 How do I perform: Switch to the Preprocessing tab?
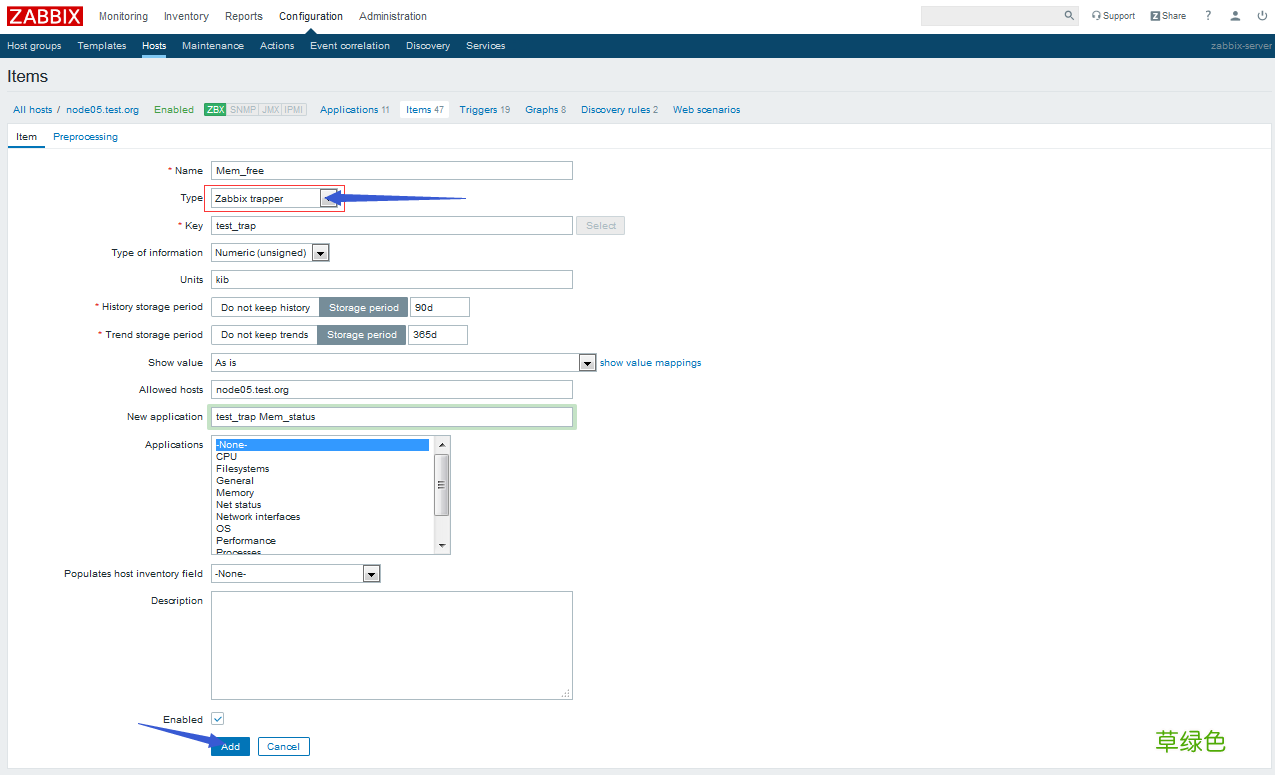tap(85, 137)
